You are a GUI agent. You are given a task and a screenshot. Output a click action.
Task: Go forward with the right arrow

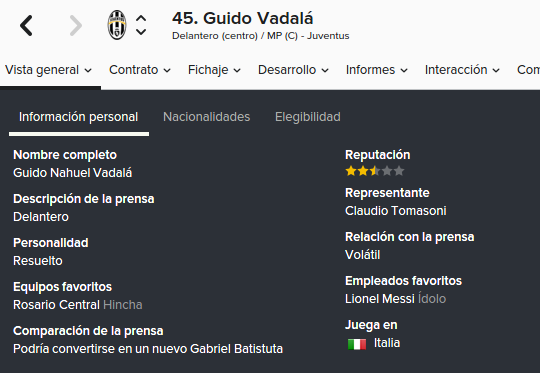[x=76, y=25]
